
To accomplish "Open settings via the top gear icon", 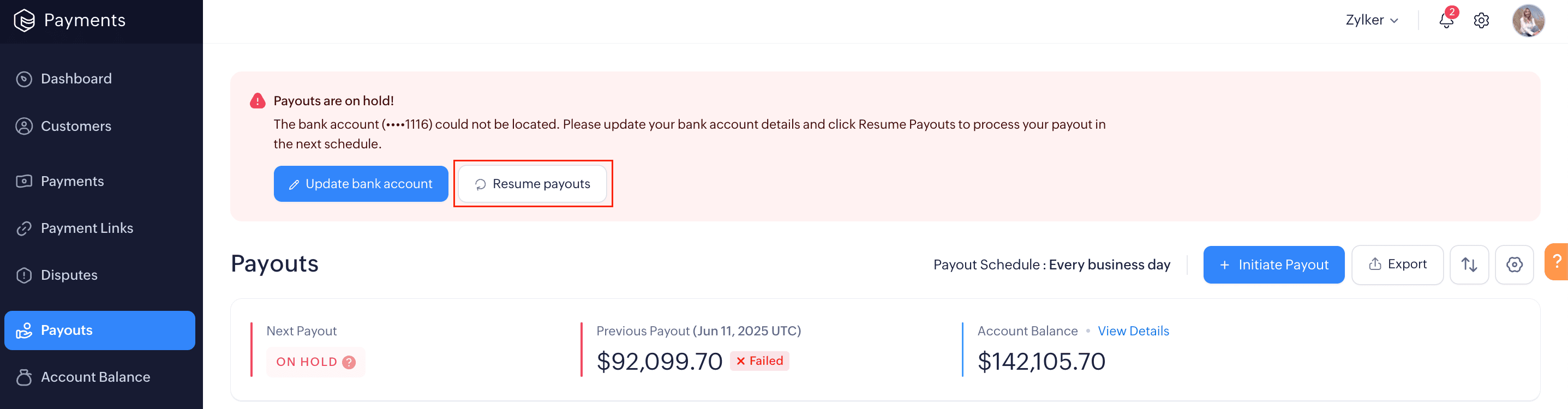I will coord(1481,20).
